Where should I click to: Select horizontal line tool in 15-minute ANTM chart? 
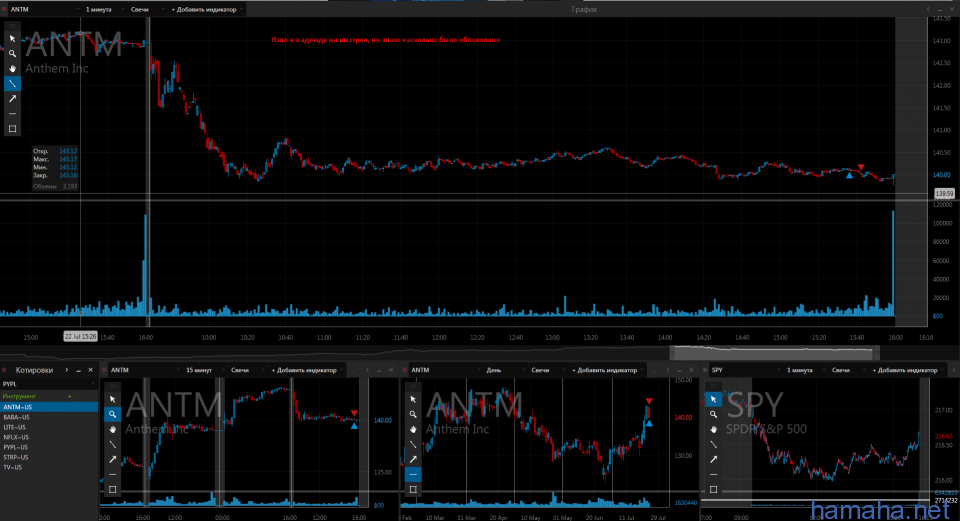tap(113, 474)
